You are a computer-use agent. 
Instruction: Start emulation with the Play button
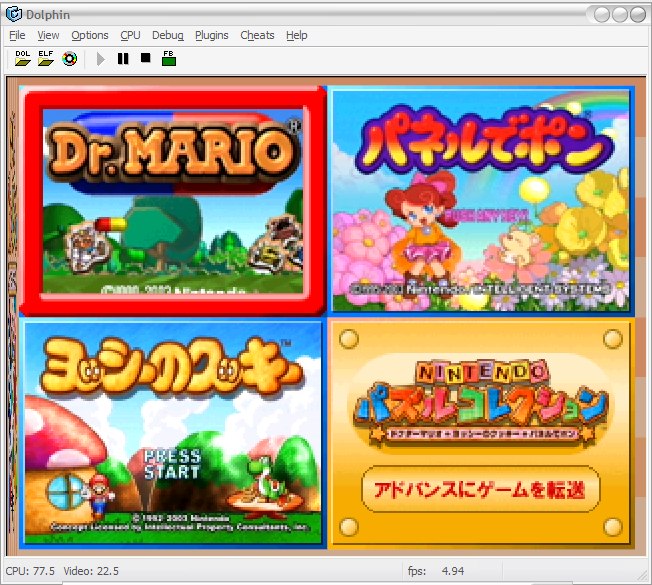[x=100, y=59]
